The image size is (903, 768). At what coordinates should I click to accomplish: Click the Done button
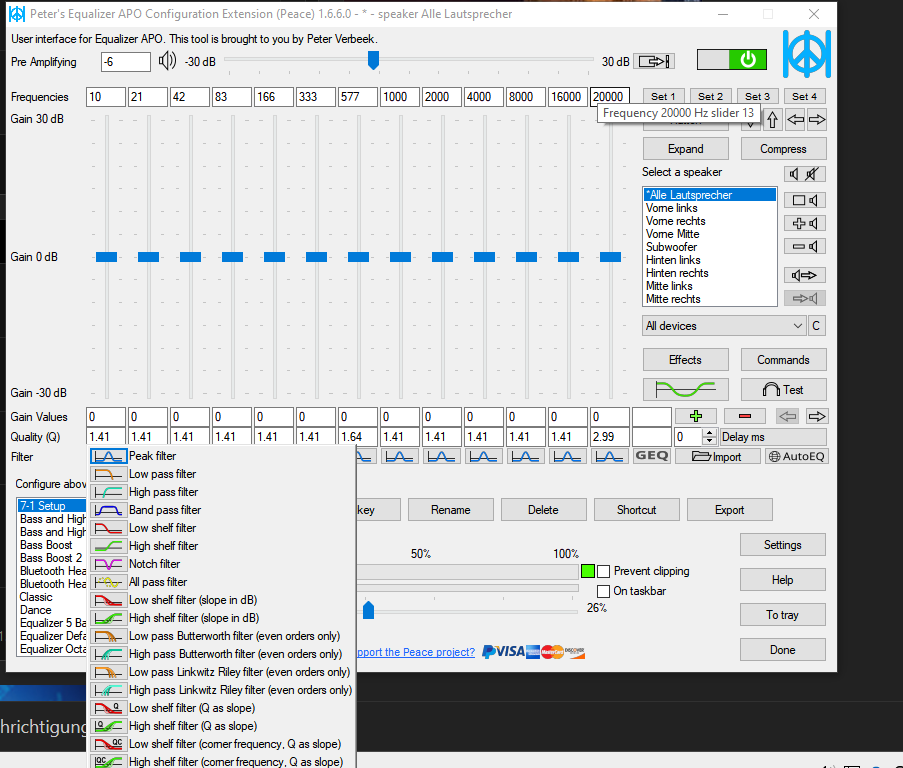(x=783, y=649)
